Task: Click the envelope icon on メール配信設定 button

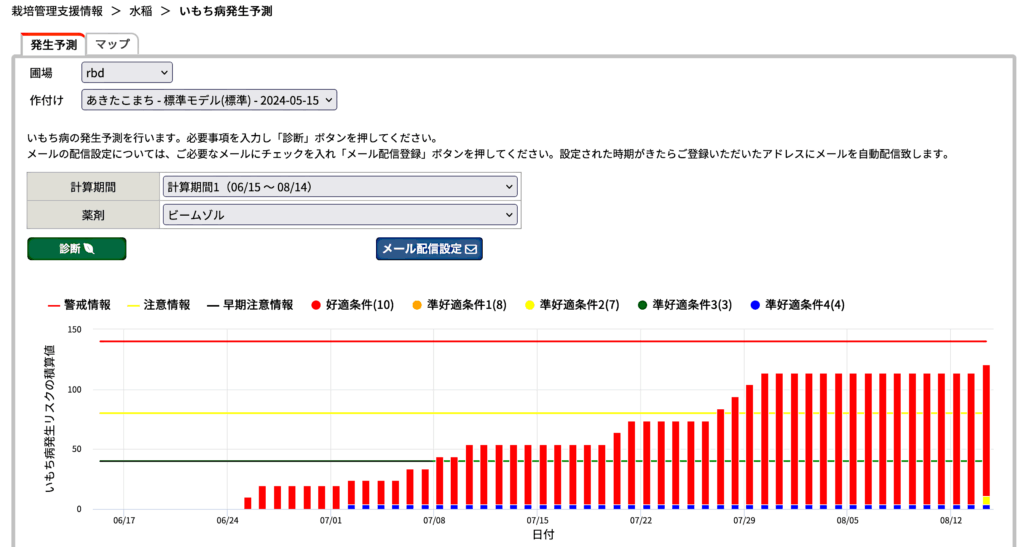Action: pos(471,249)
